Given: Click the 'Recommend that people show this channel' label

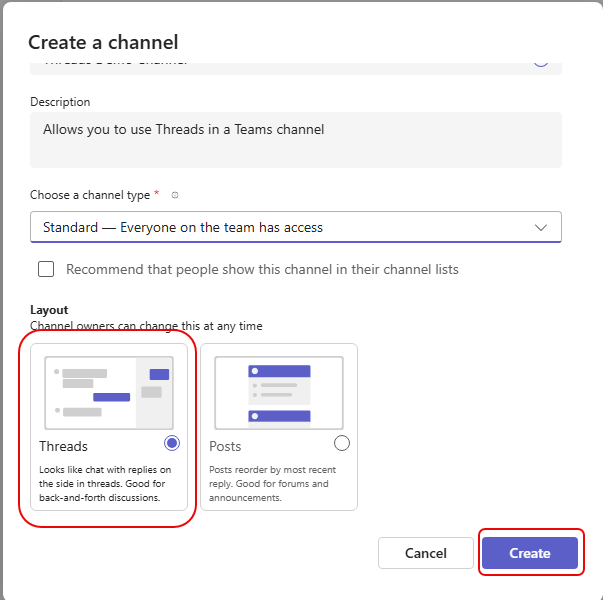Looking at the screenshot, I should coord(262,269).
